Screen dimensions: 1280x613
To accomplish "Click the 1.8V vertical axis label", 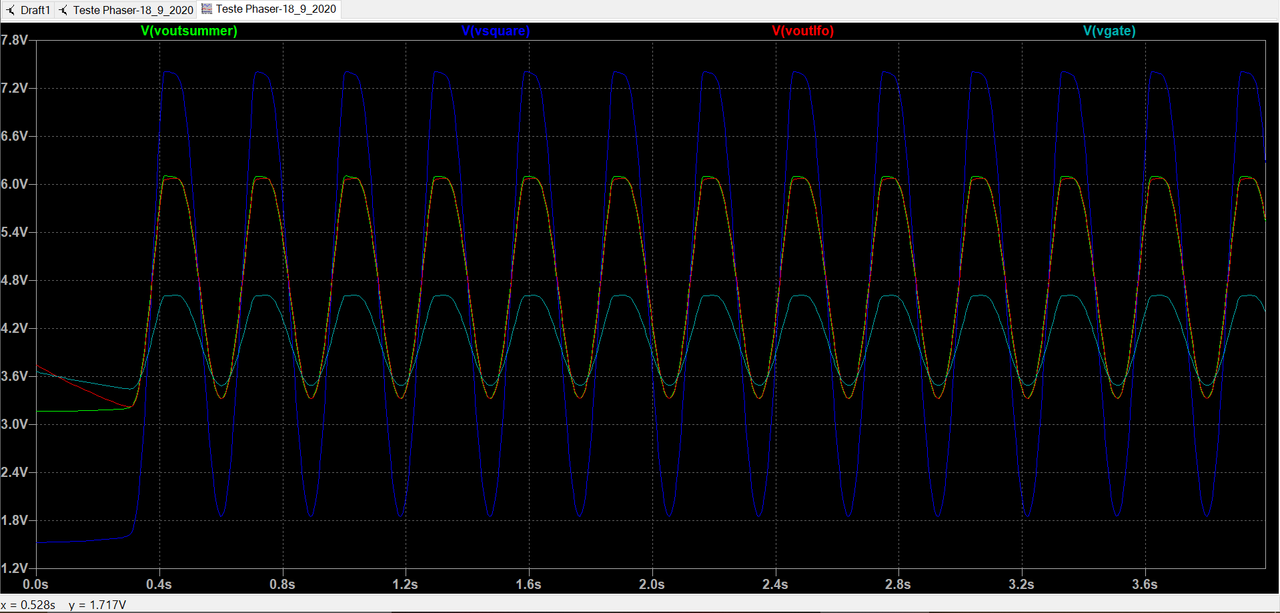I will point(15,520).
